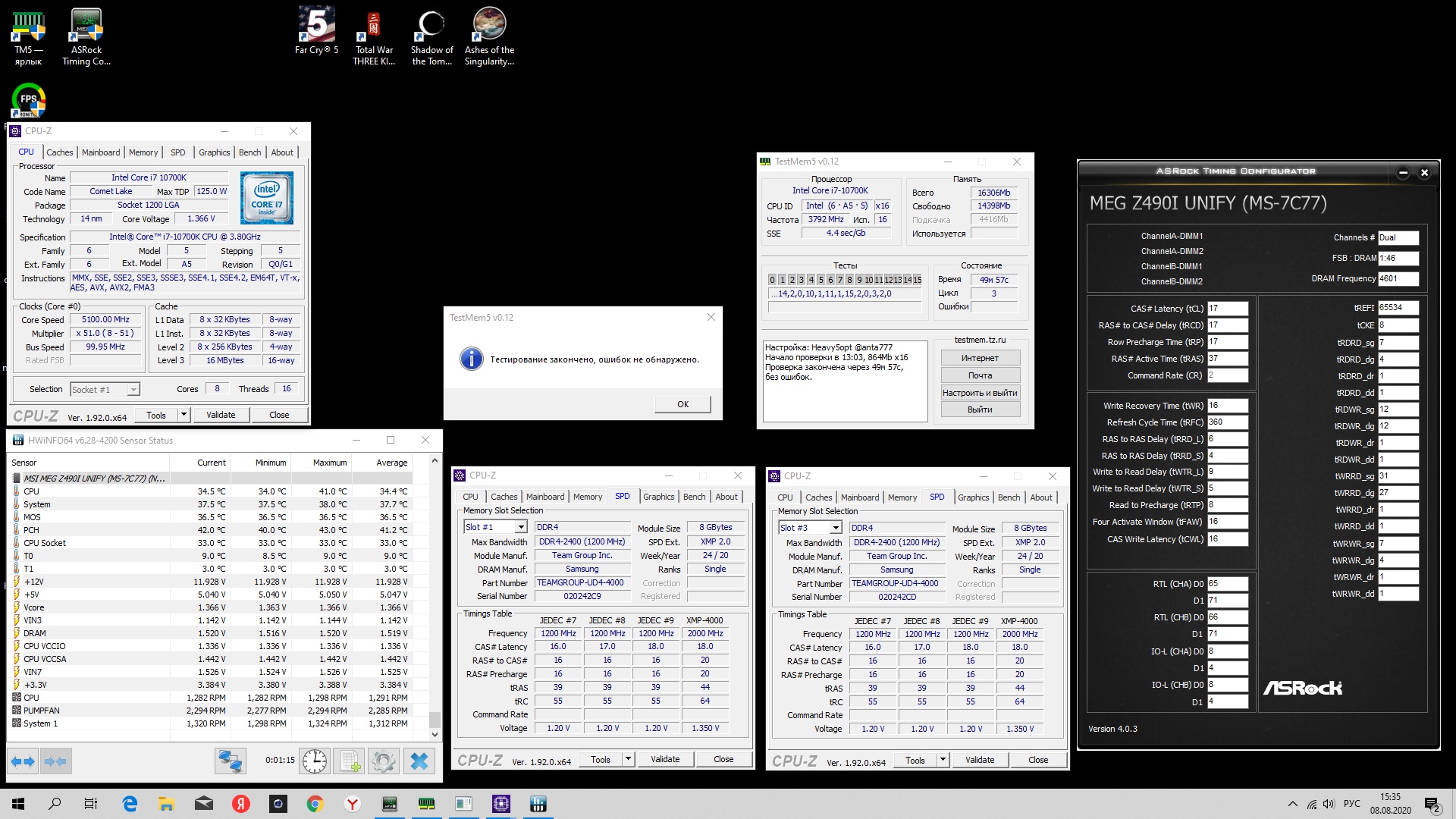
Task: Reset HWiNFO clock timer icon
Action: coord(315,761)
